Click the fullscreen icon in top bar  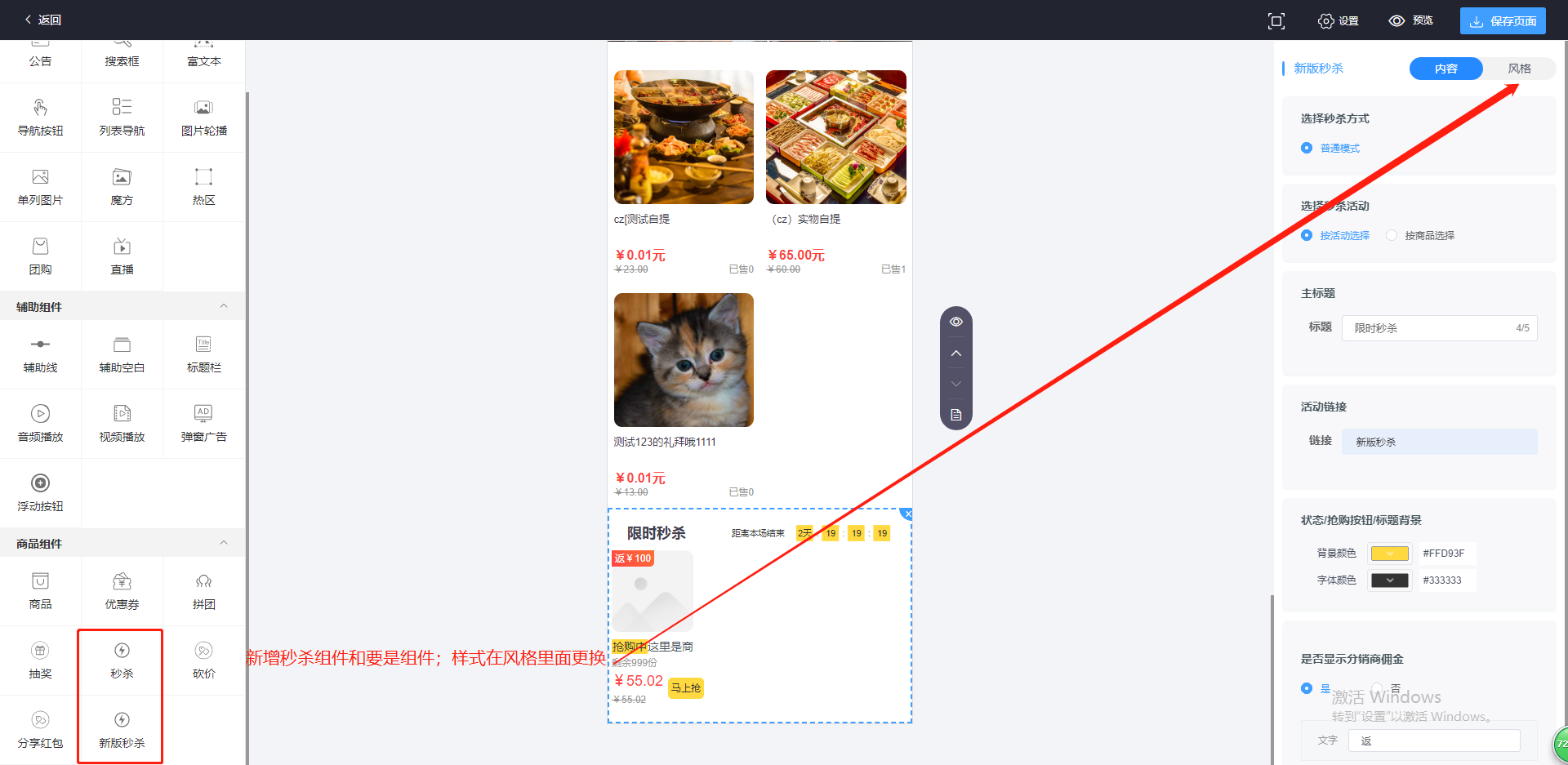[x=1276, y=21]
